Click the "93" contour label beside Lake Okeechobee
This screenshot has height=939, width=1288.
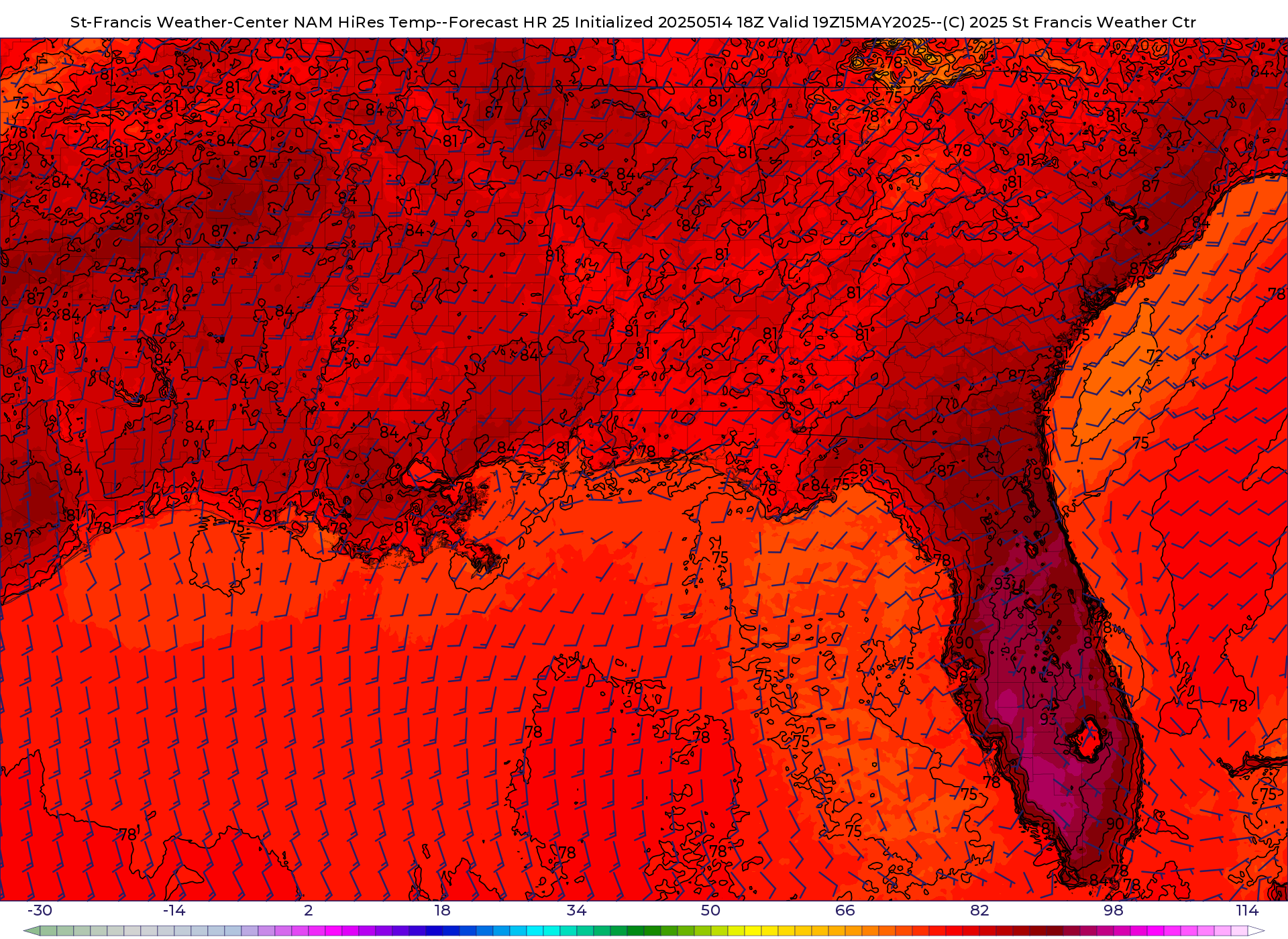1048,718
